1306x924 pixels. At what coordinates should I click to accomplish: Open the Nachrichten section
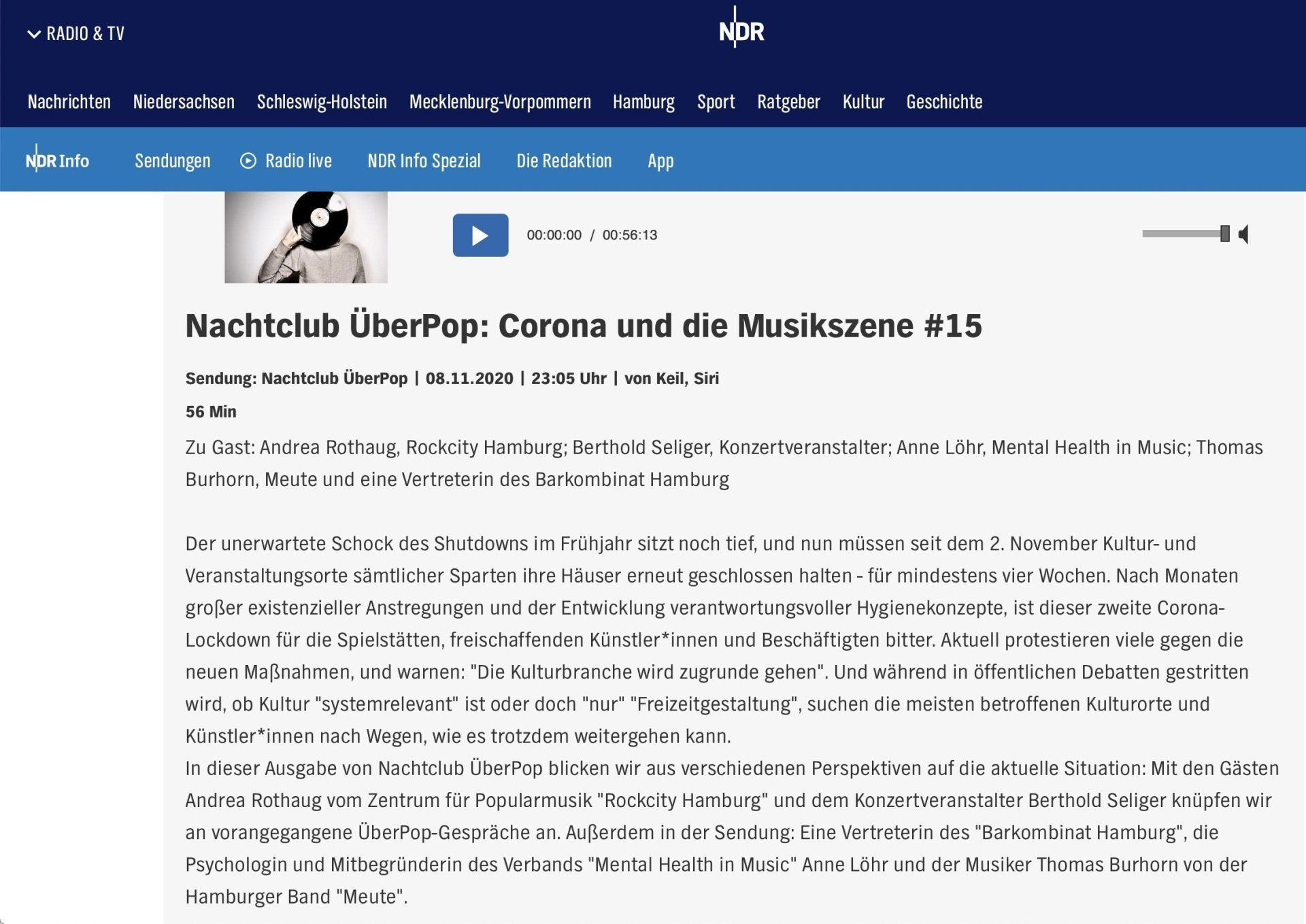coord(69,102)
